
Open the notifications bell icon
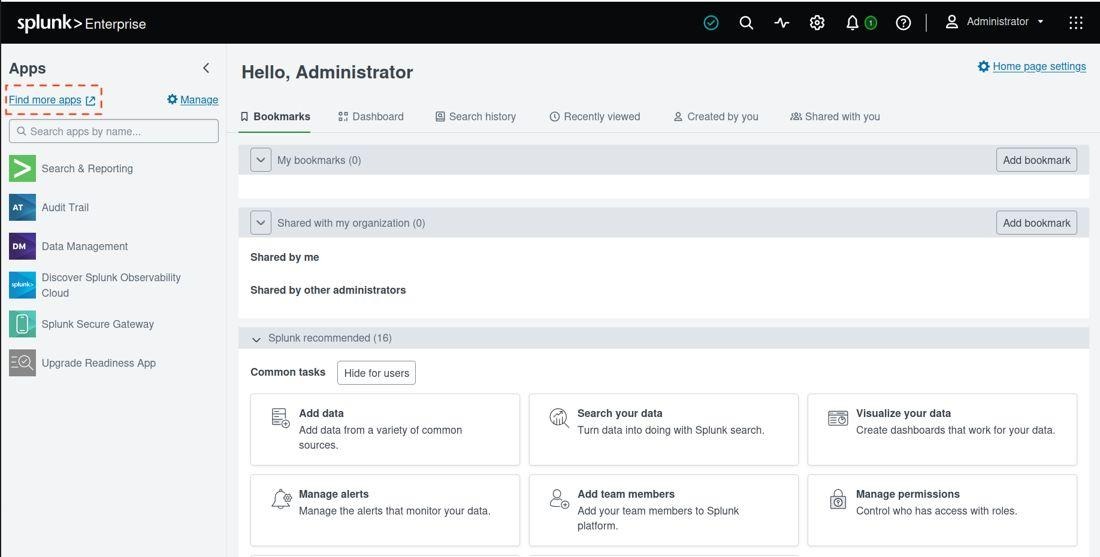pyautogui.click(x=852, y=23)
